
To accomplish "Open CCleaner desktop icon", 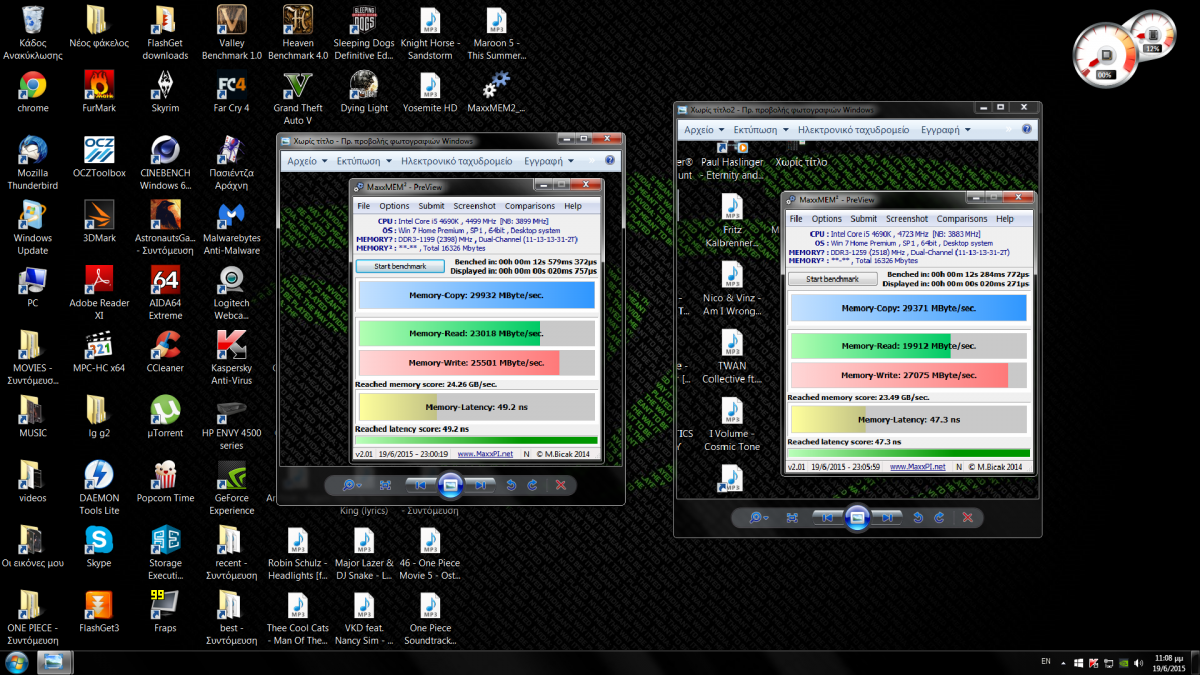I will (165, 351).
